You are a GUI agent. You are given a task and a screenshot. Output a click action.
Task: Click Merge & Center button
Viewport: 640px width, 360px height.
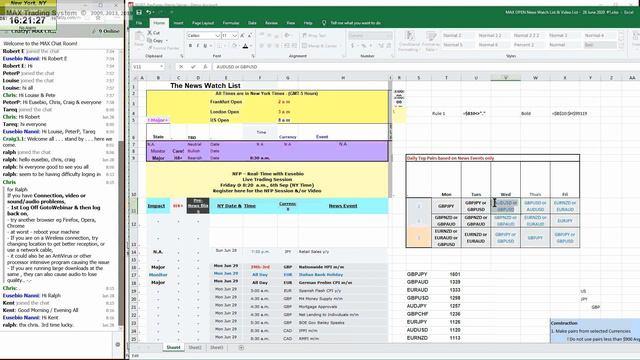pos(319,46)
